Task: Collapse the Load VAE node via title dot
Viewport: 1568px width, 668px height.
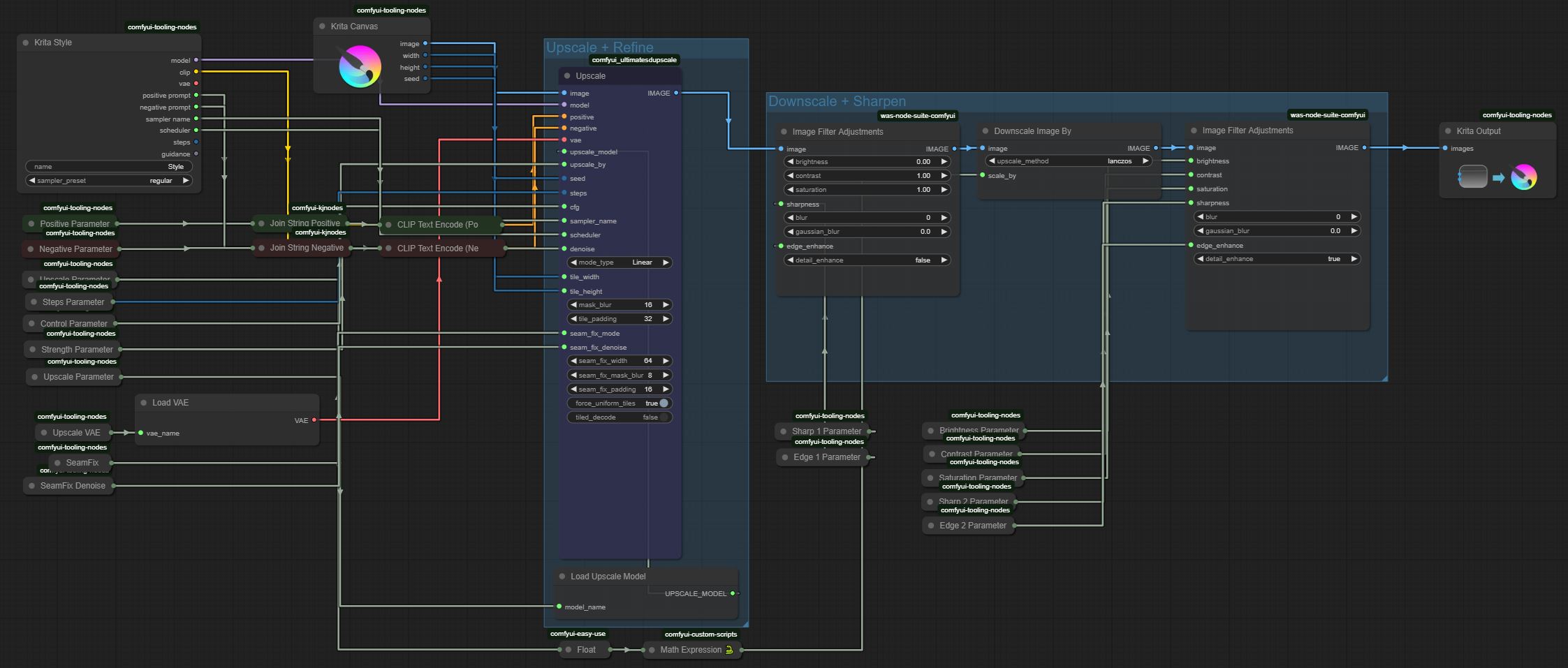Action: (144, 403)
